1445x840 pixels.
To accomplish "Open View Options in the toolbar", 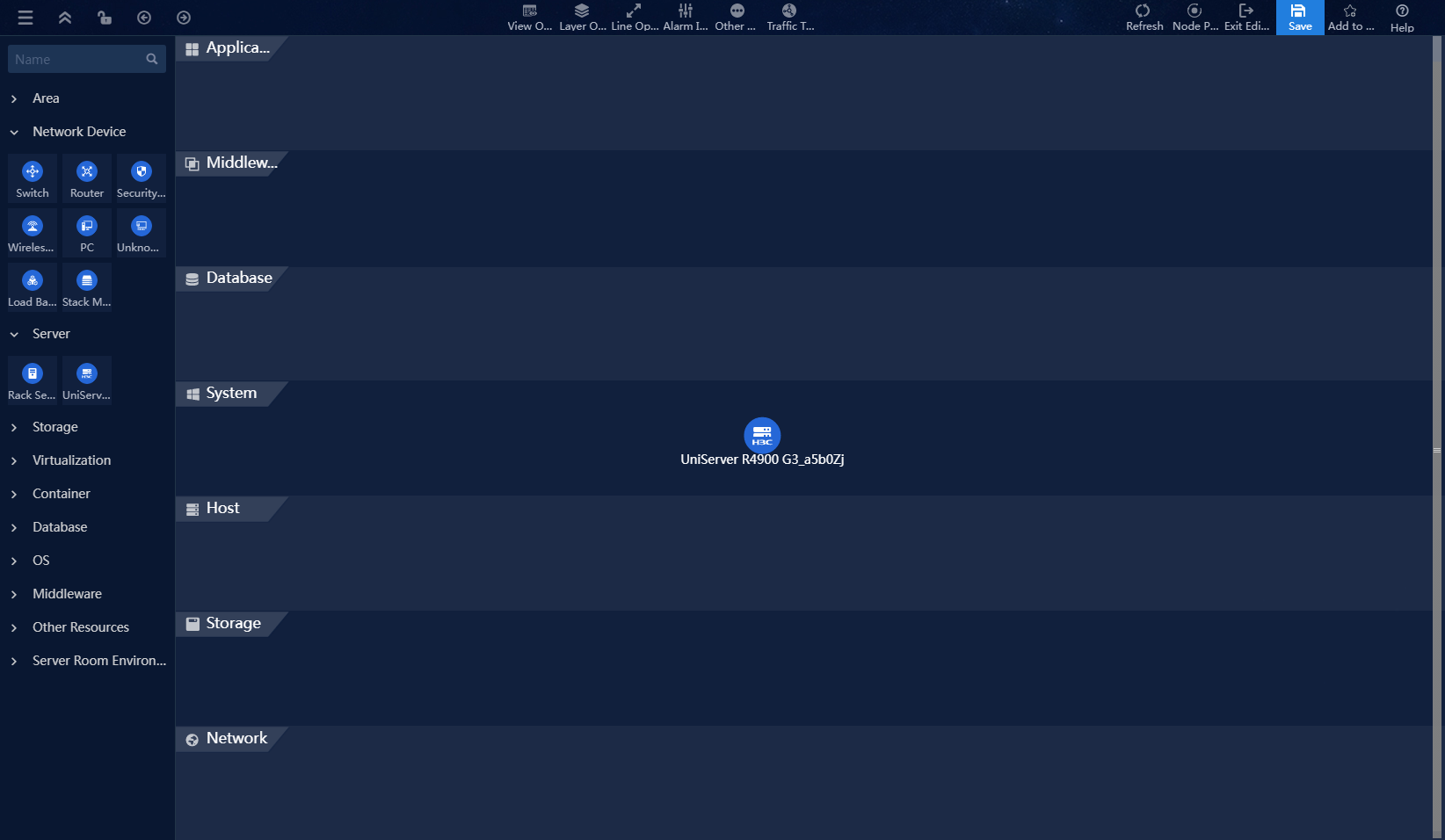I will [530, 18].
